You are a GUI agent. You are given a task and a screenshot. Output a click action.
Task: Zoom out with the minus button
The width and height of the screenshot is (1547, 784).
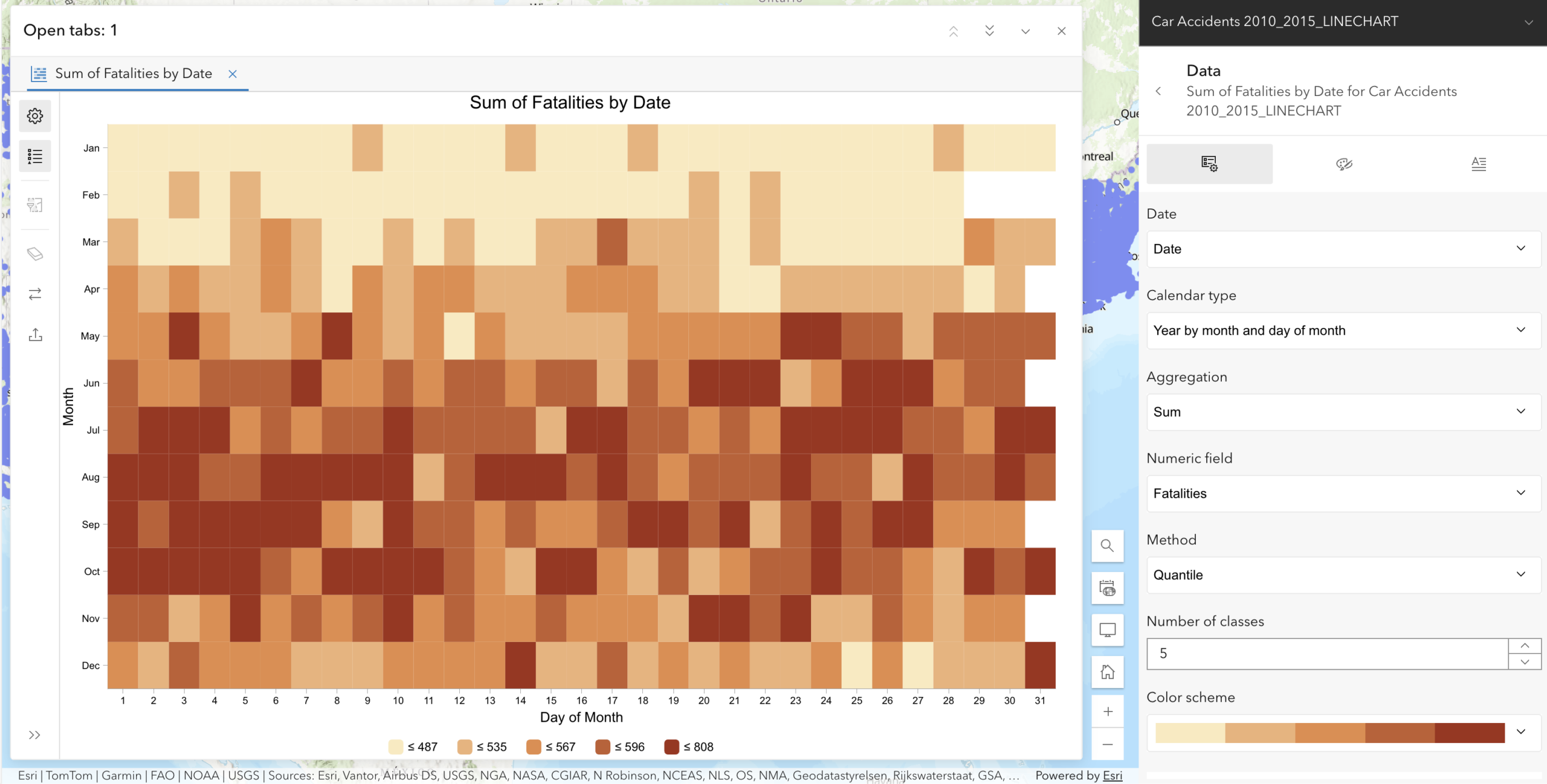[1107, 744]
